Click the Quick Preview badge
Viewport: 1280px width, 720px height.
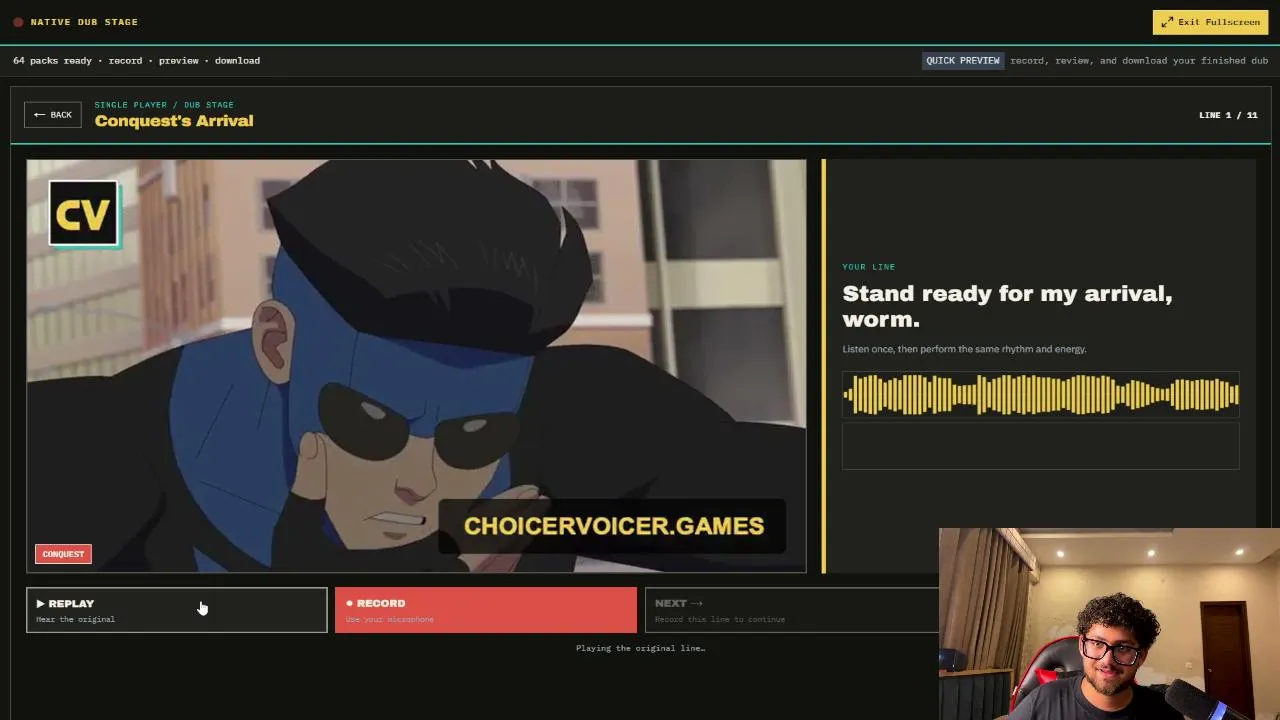tap(963, 61)
